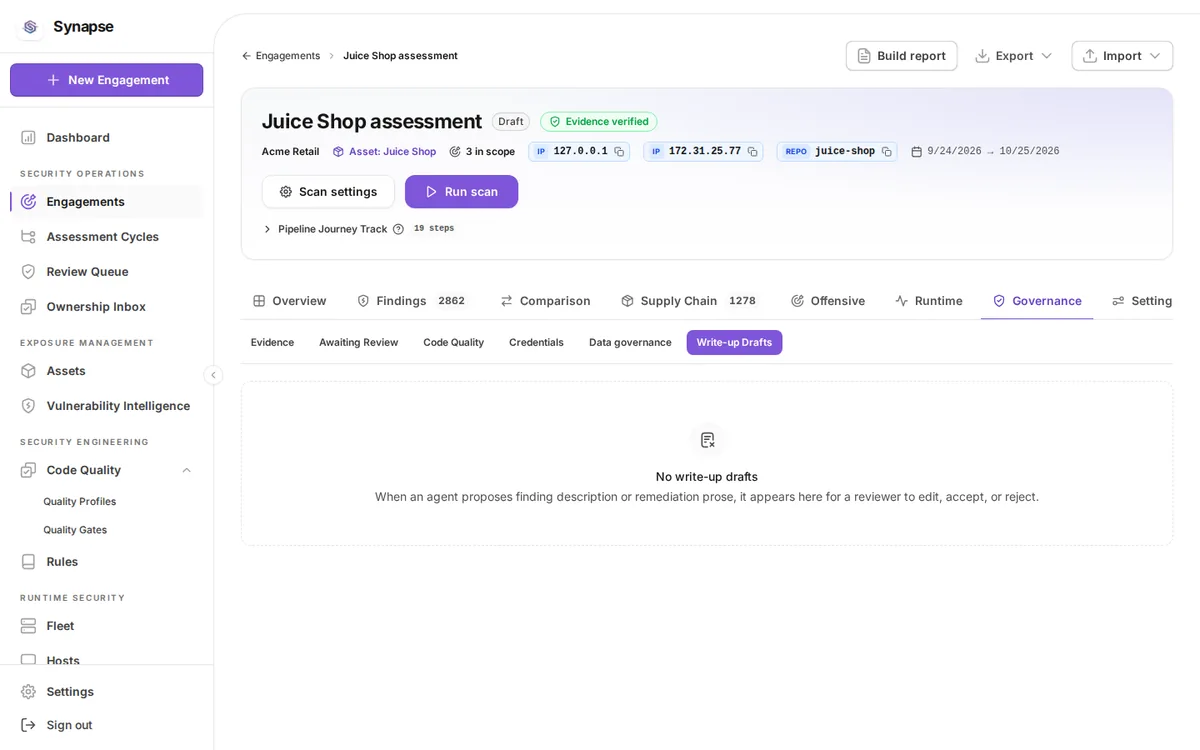1200x750 pixels.
Task: Switch to the Offensive tab
Action: [x=827, y=301]
